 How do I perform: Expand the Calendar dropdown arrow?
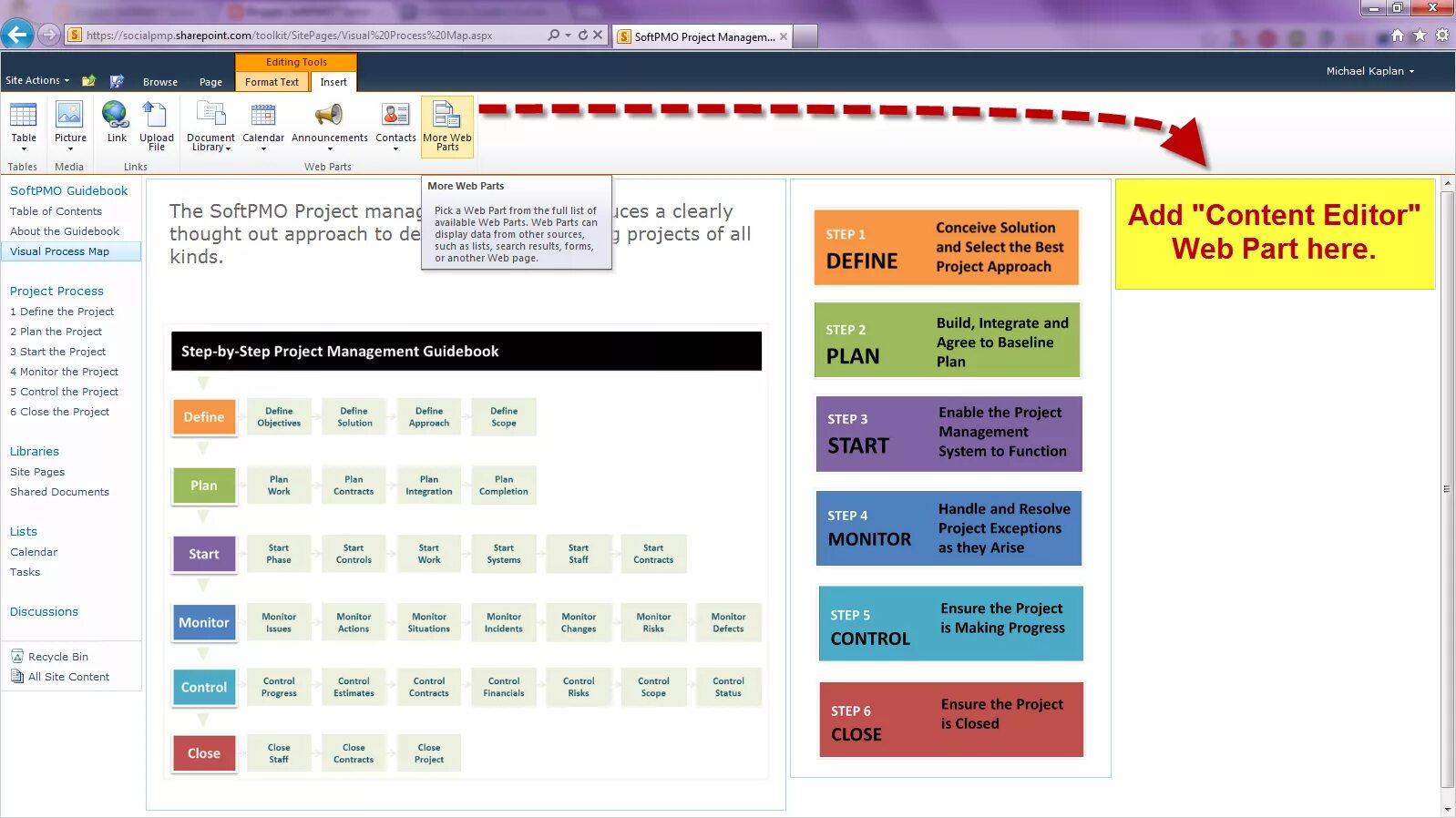click(263, 149)
